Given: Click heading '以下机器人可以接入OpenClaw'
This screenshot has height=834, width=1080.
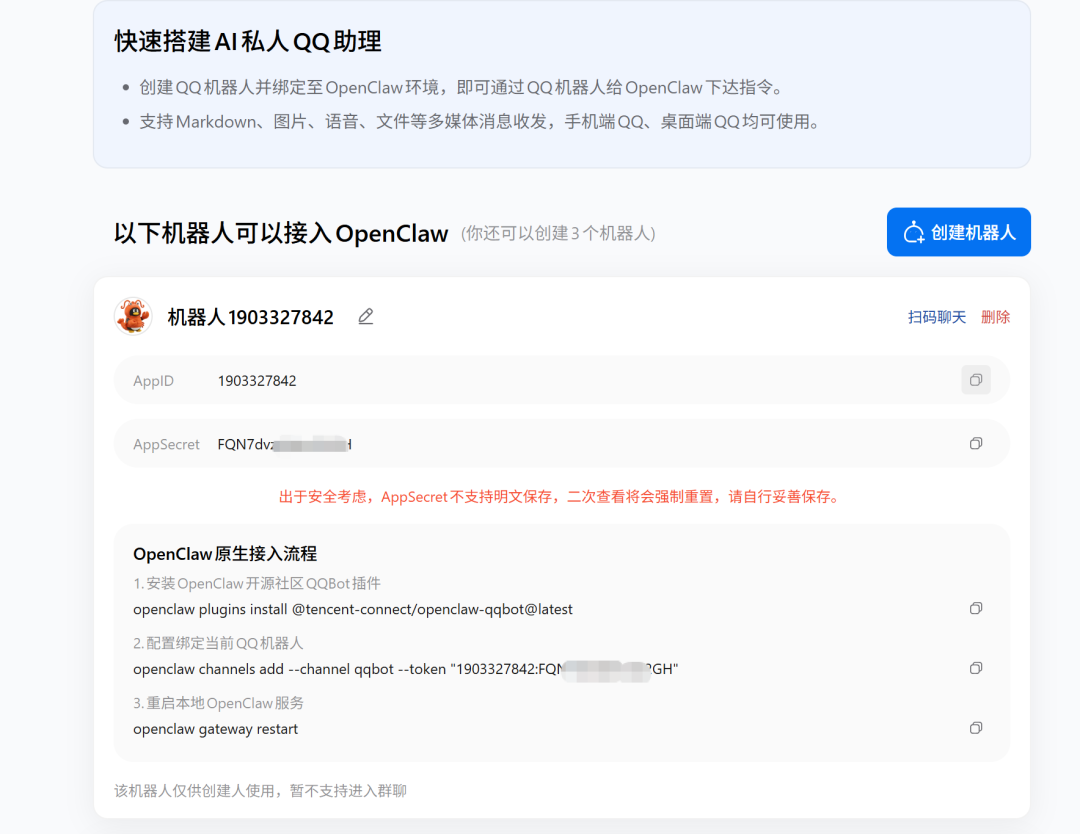Looking at the screenshot, I should click(281, 233).
